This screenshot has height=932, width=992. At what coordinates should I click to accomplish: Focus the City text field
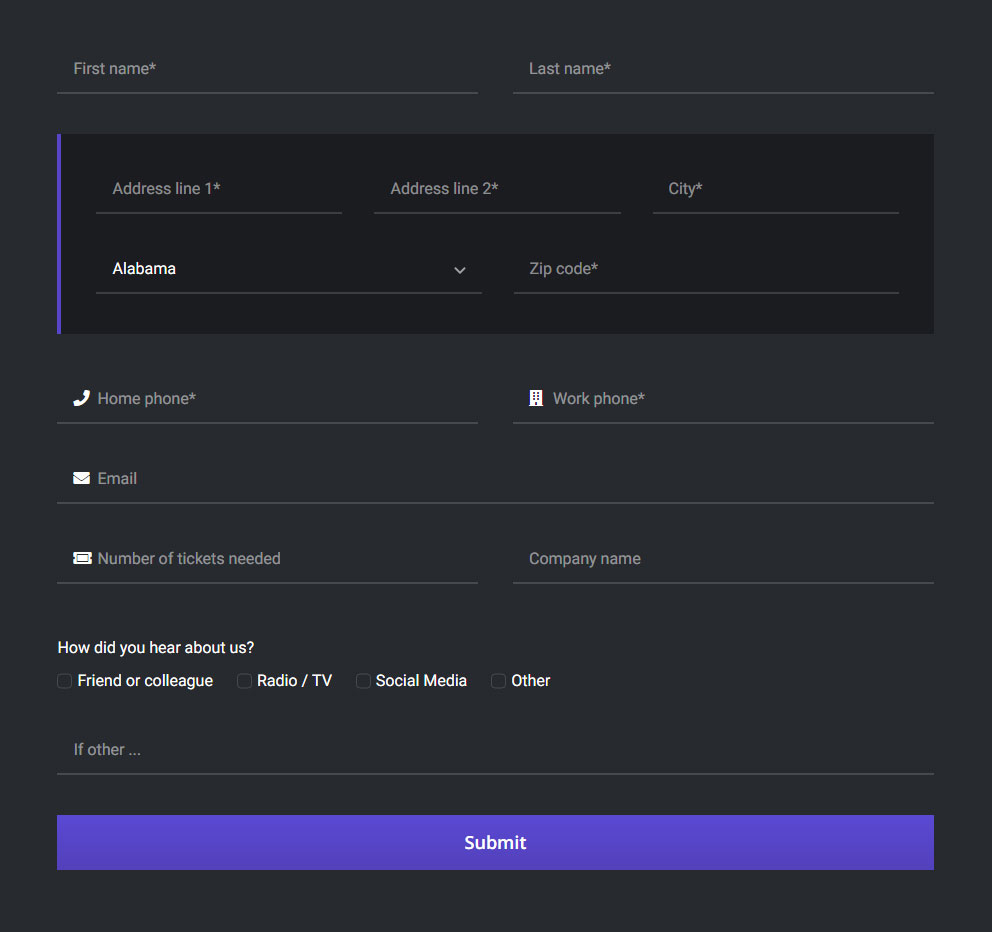tap(775, 189)
